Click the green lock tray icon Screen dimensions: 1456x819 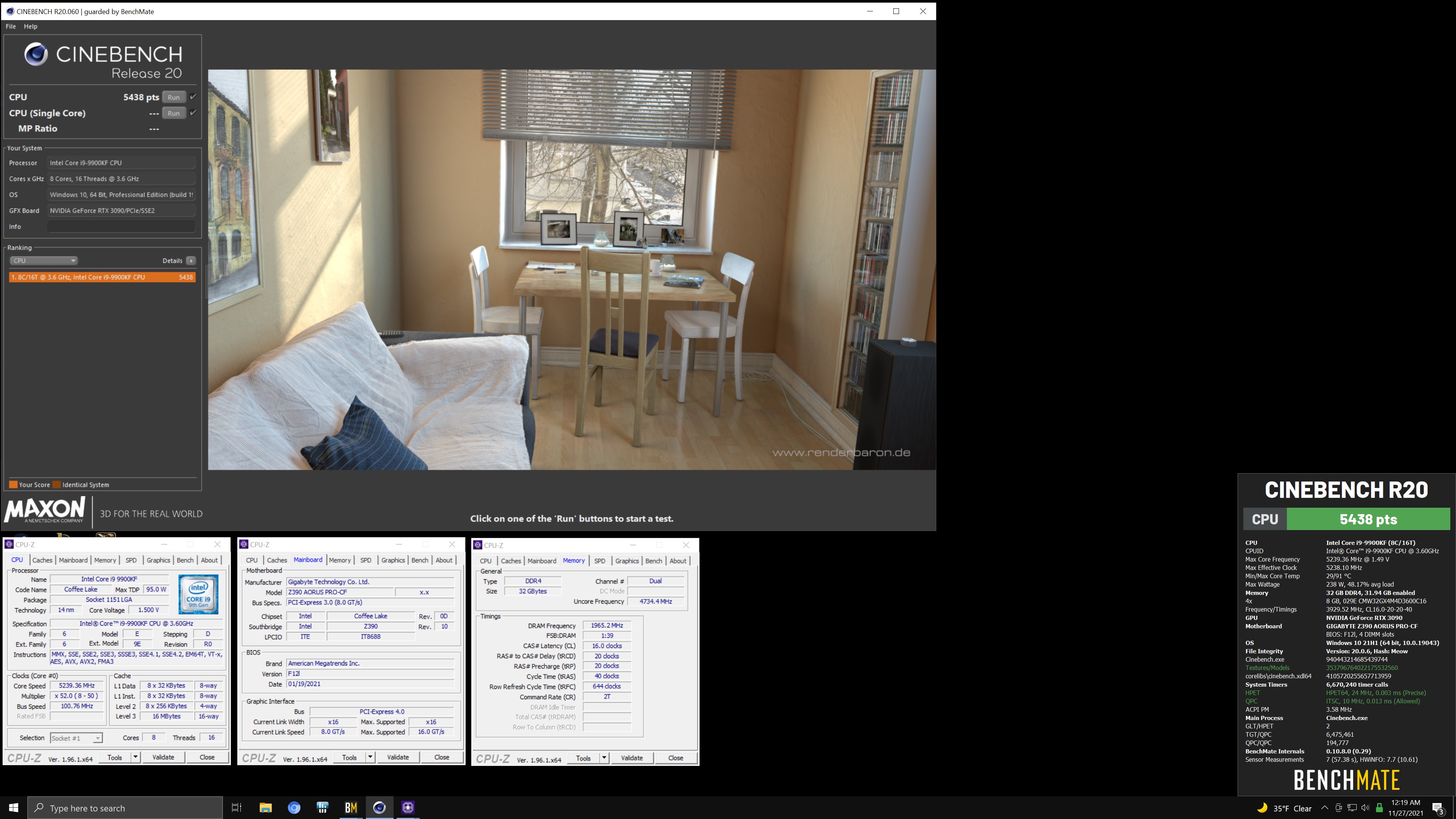pos(1379,808)
